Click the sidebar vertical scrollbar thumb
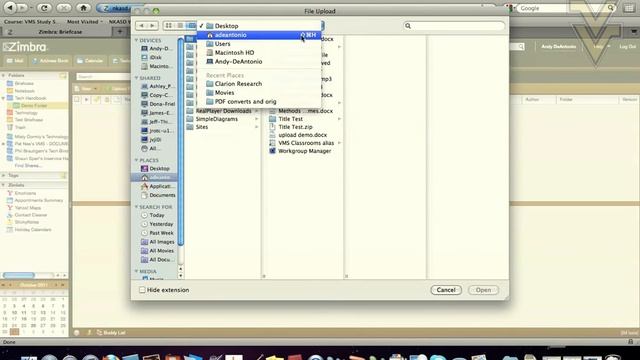Image resolution: width=640 pixels, height=360 pixels. click(x=180, y=143)
